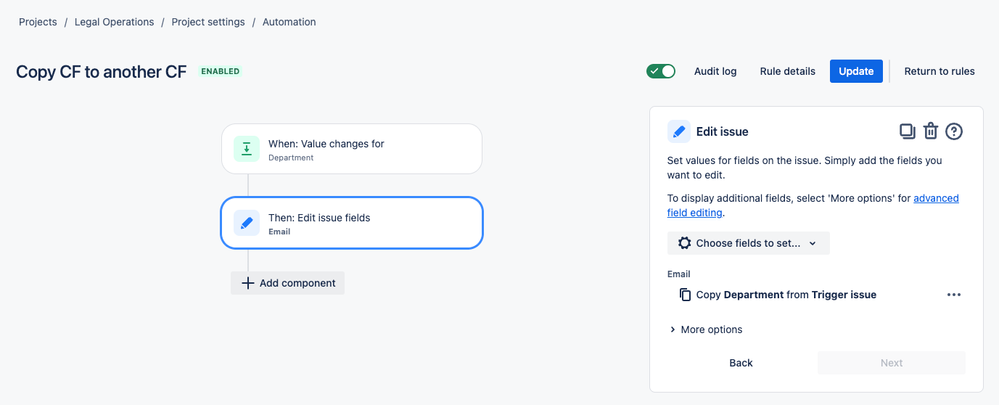Click the blue pencil icon in Edit issue panel

[679, 131]
